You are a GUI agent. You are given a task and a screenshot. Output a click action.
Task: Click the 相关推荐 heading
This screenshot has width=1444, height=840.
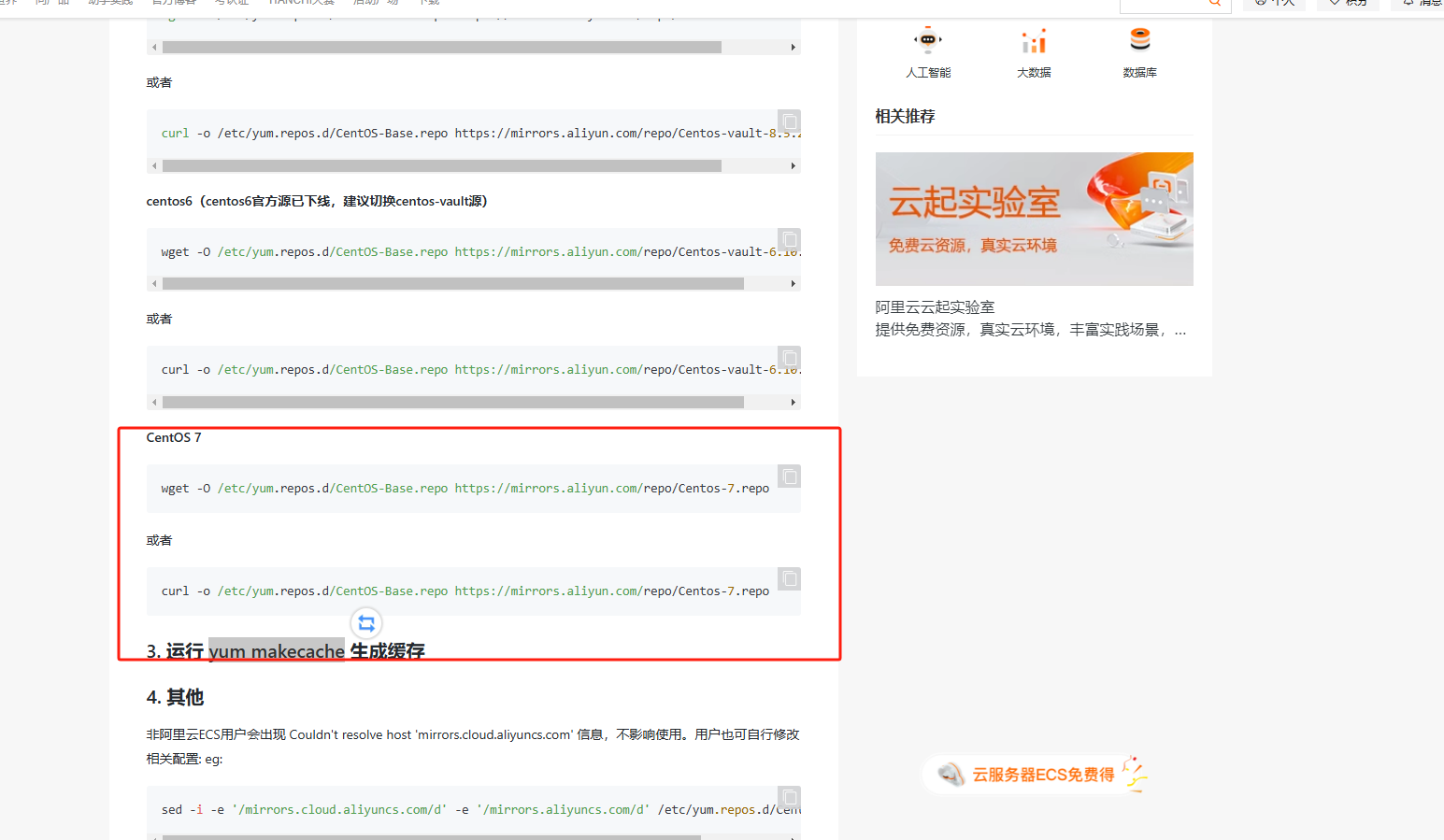pos(905,116)
